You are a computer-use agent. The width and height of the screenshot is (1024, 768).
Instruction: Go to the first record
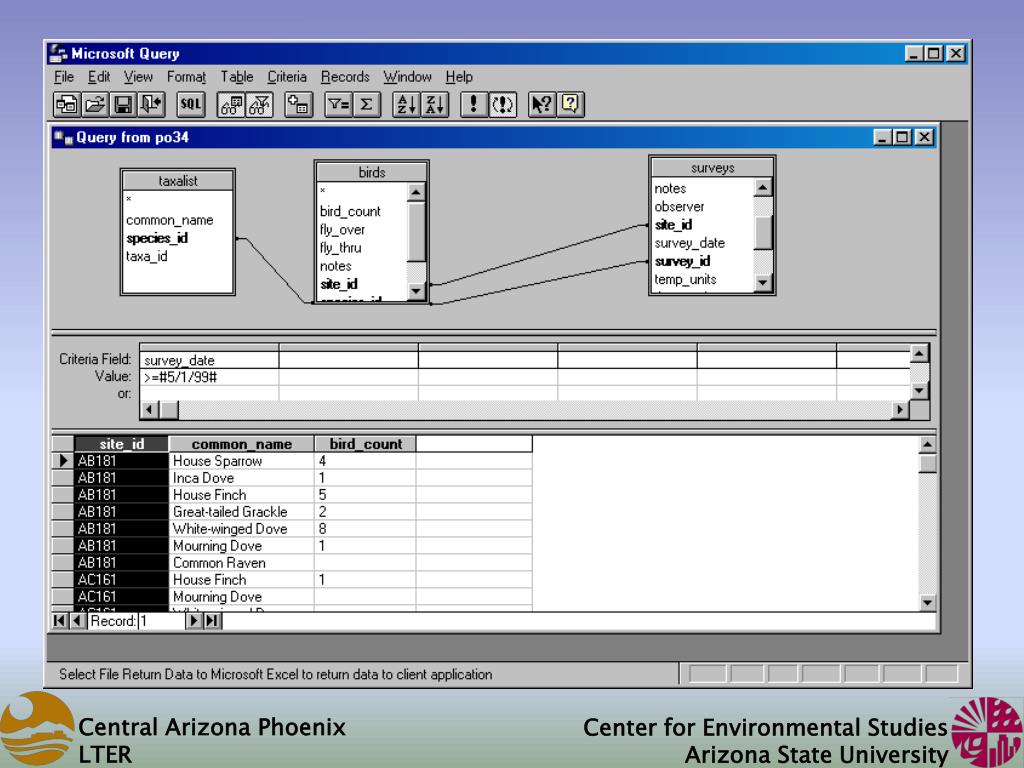pyautogui.click(x=59, y=620)
